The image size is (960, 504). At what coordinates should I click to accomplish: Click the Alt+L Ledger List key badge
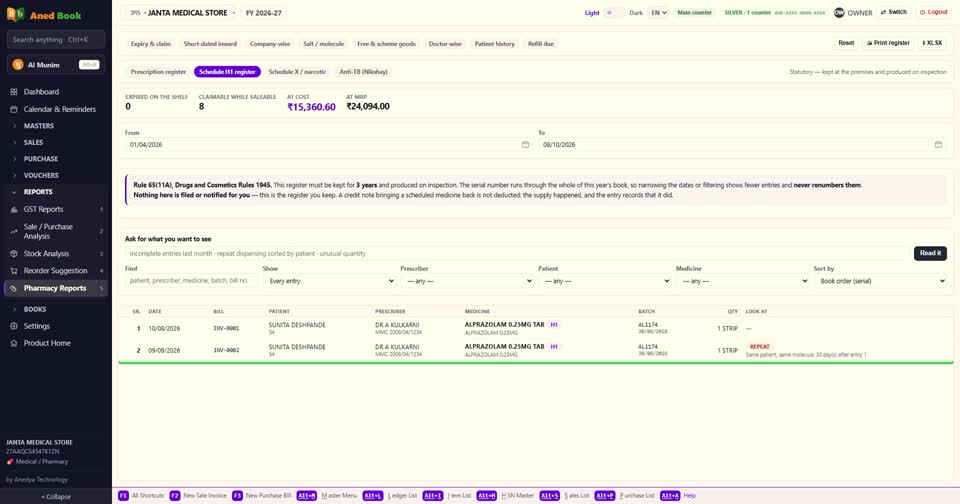372,495
